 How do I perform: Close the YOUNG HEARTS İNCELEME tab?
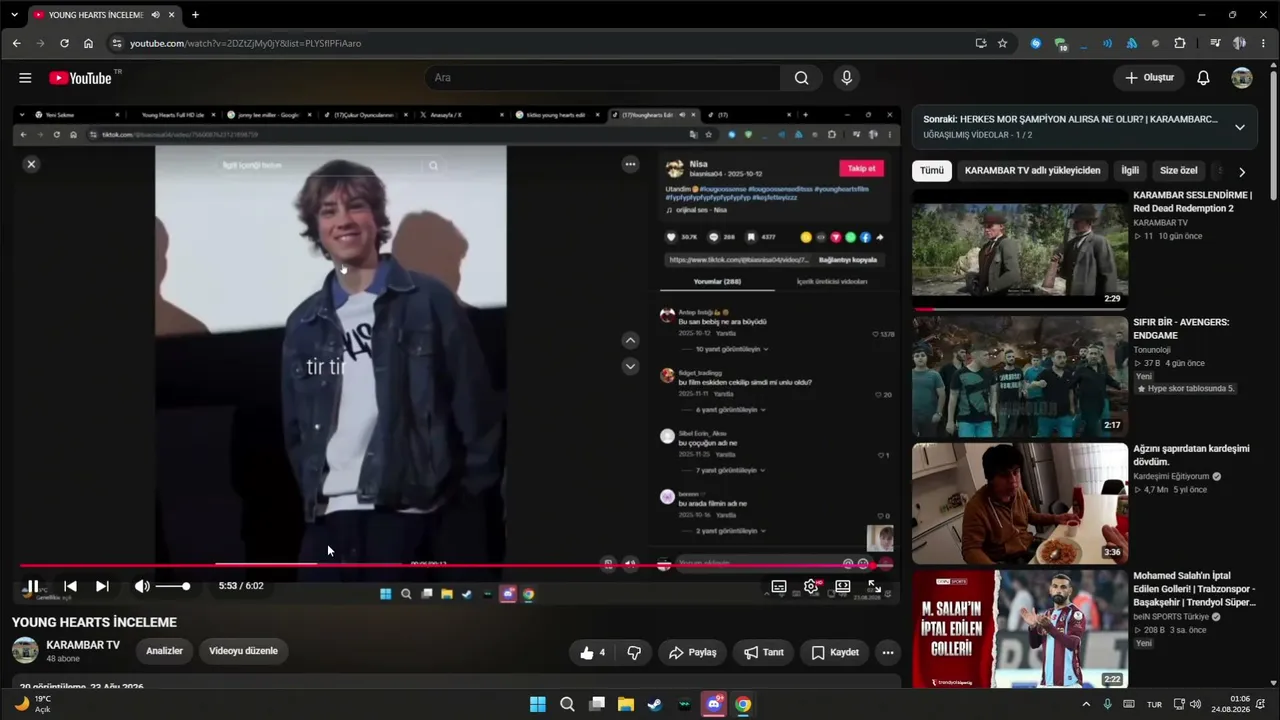172,15
